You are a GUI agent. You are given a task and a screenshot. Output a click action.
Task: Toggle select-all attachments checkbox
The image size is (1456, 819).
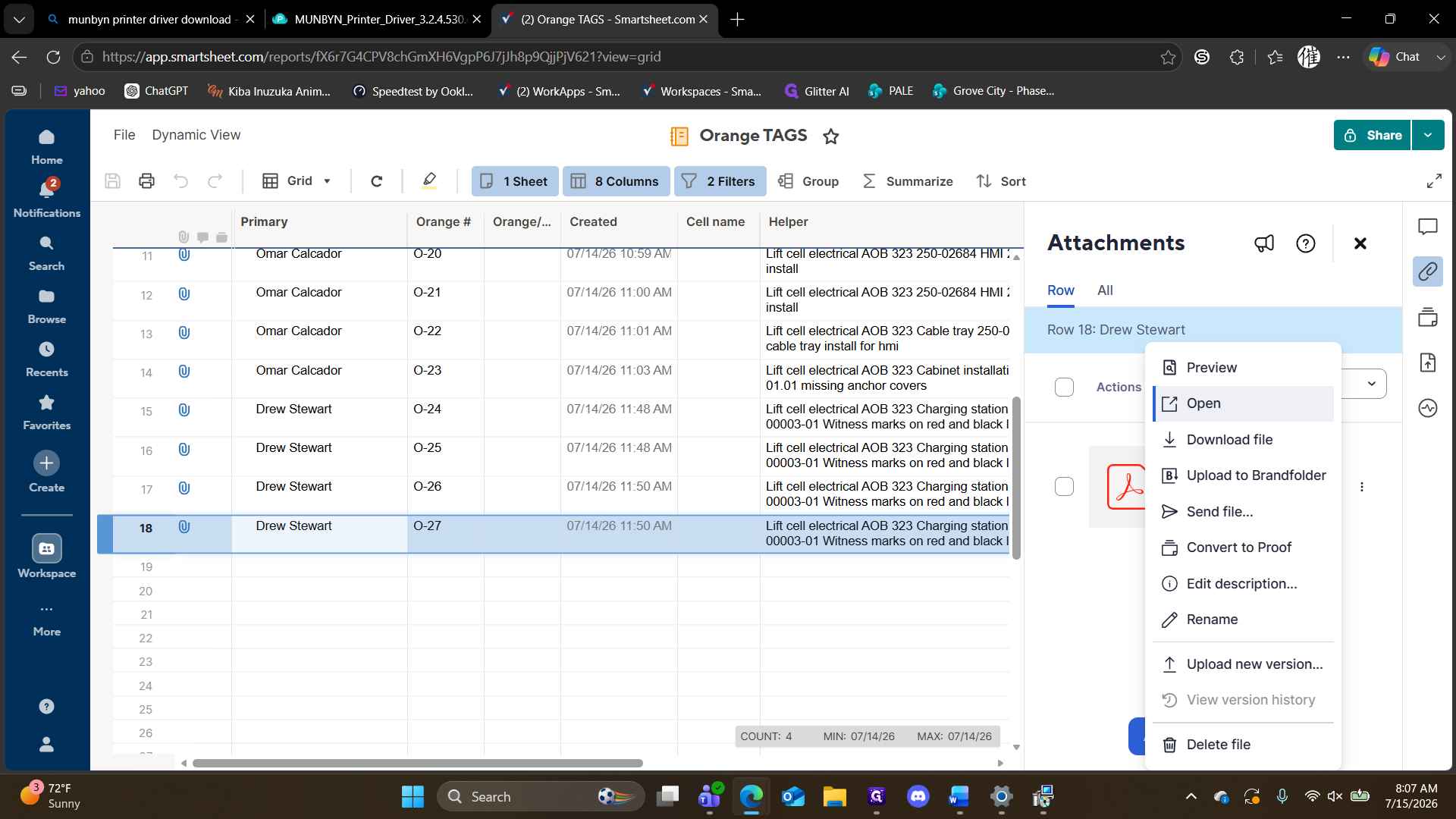point(1065,388)
